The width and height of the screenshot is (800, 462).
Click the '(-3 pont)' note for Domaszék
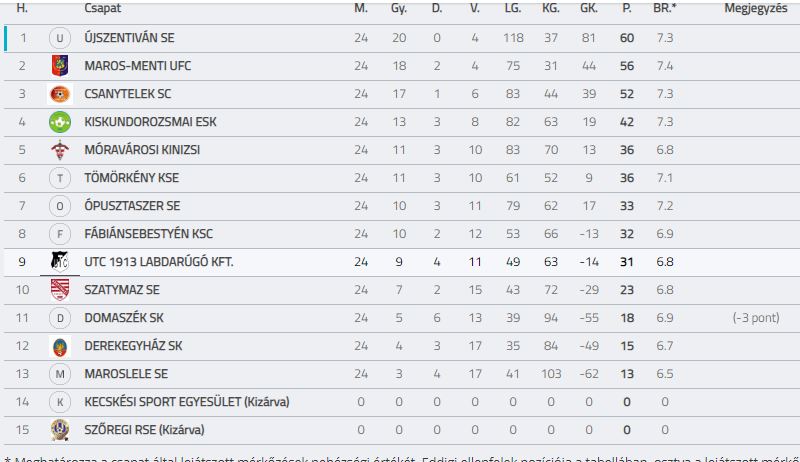click(x=756, y=318)
